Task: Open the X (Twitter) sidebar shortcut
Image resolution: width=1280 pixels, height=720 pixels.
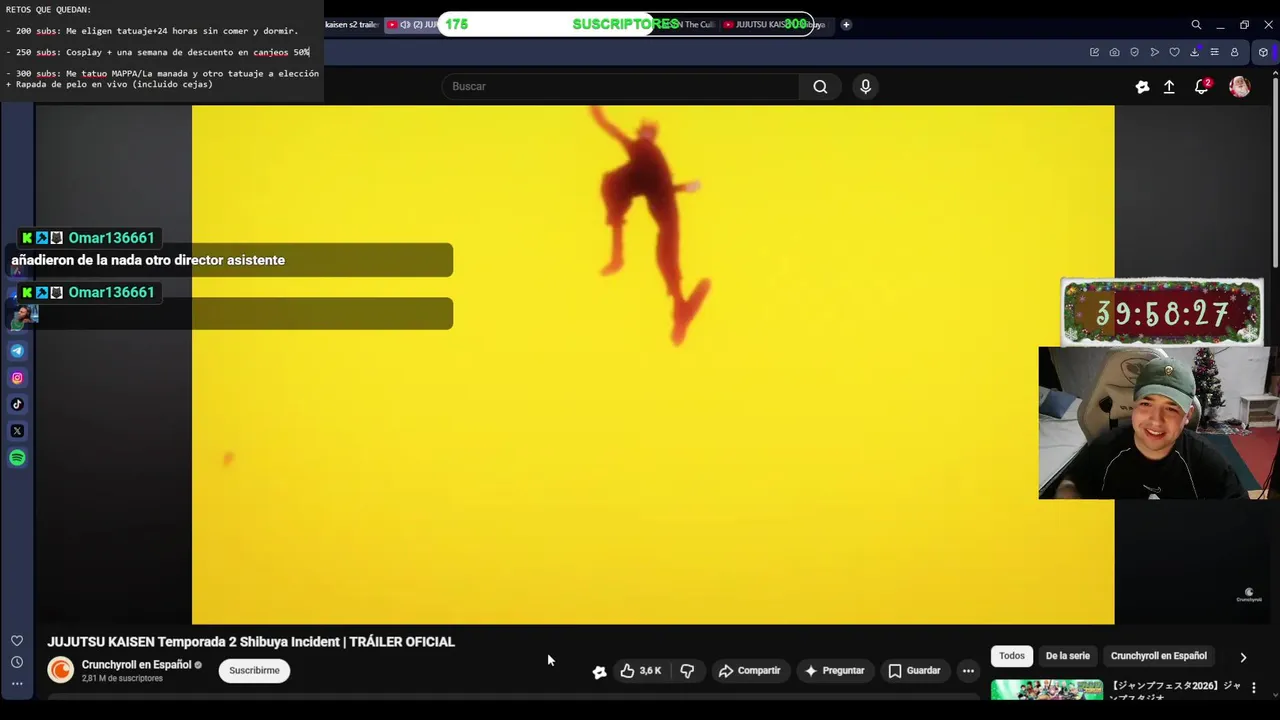Action: tap(17, 431)
